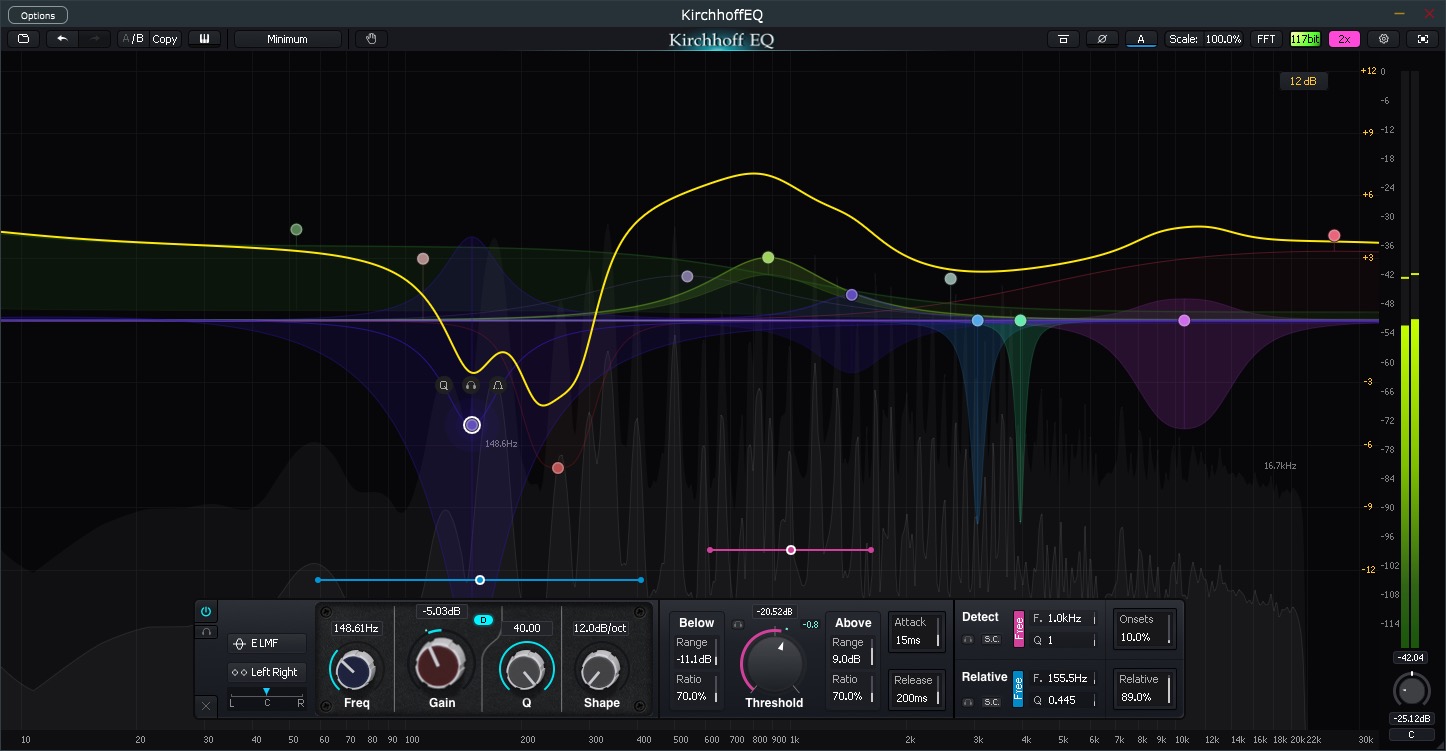Click the A/B compare button
Viewport: 1446px width, 751px height.
point(133,39)
